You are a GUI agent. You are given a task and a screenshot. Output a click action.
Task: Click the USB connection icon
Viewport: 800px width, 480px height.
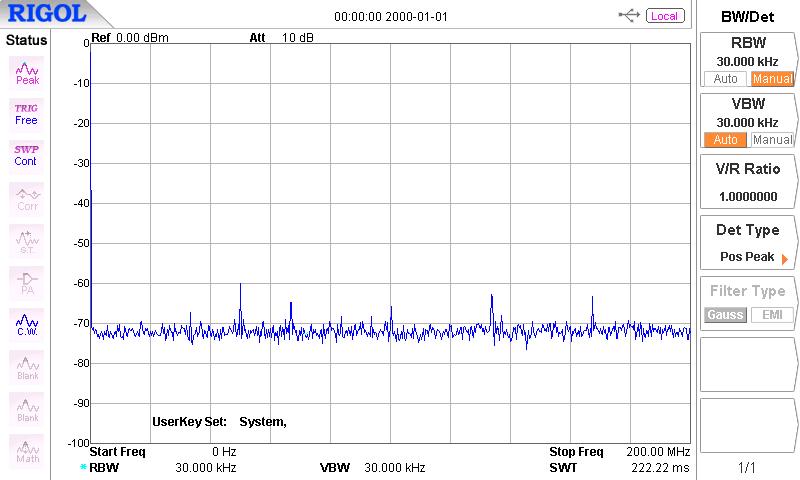pyautogui.click(x=630, y=16)
